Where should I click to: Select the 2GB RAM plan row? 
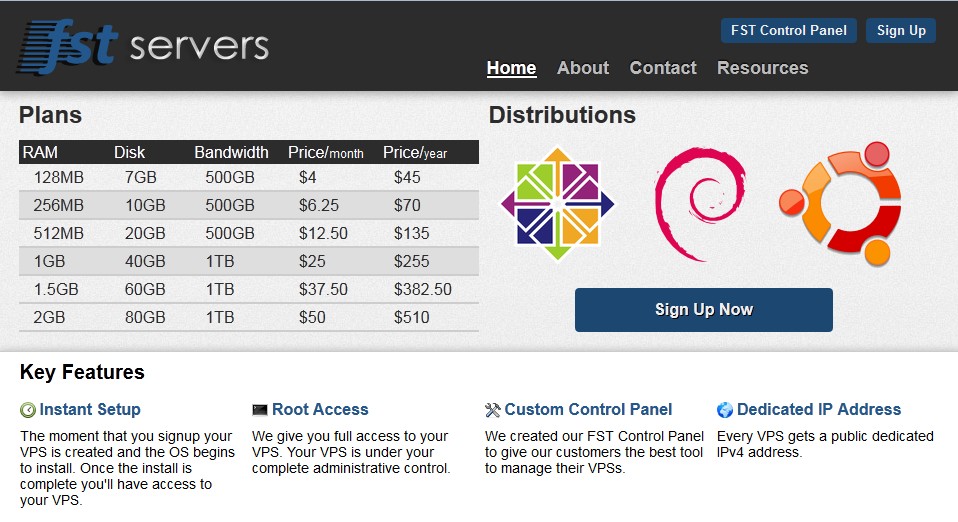(249, 317)
